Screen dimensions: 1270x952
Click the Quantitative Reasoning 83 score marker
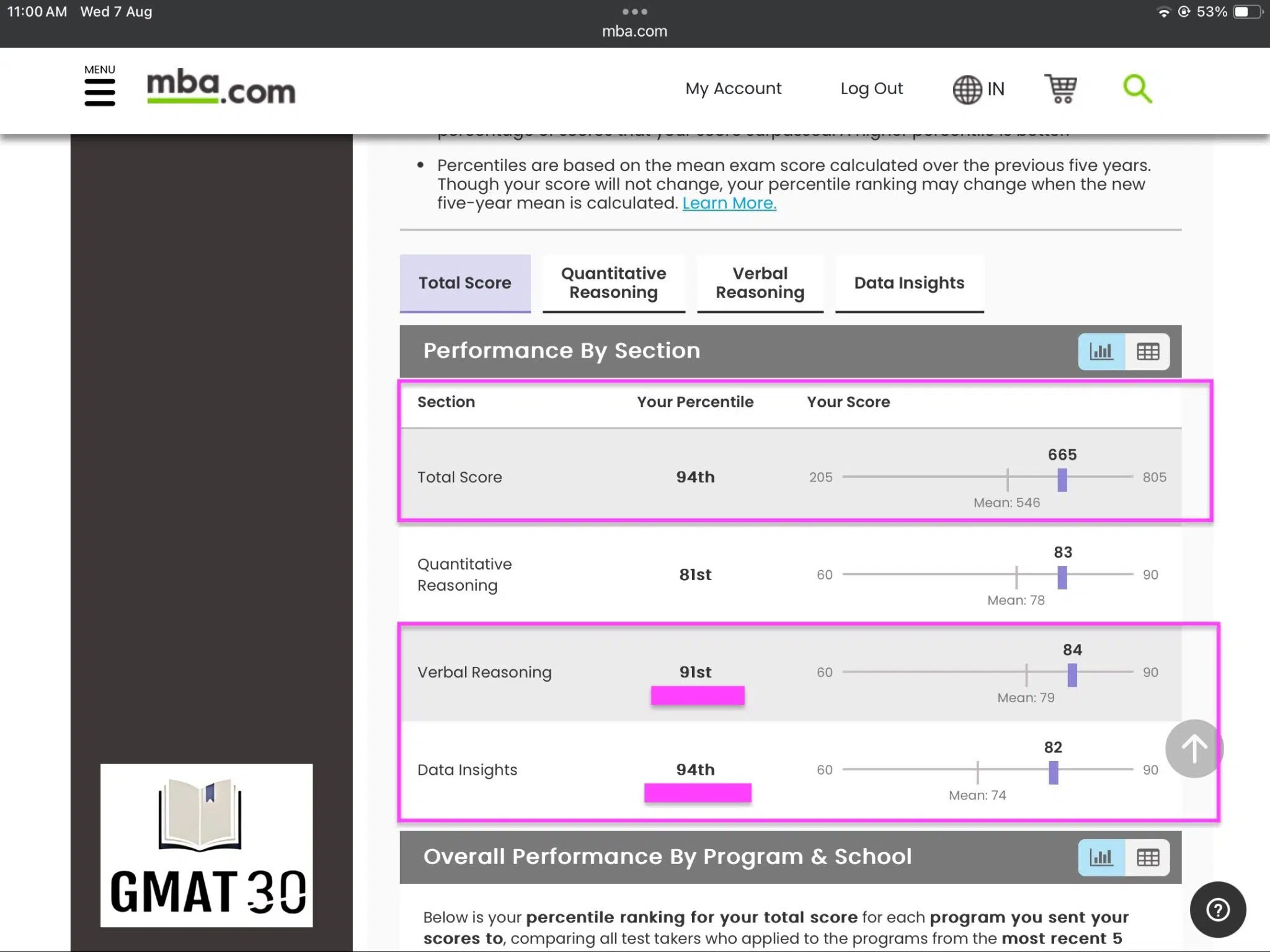(x=1062, y=577)
